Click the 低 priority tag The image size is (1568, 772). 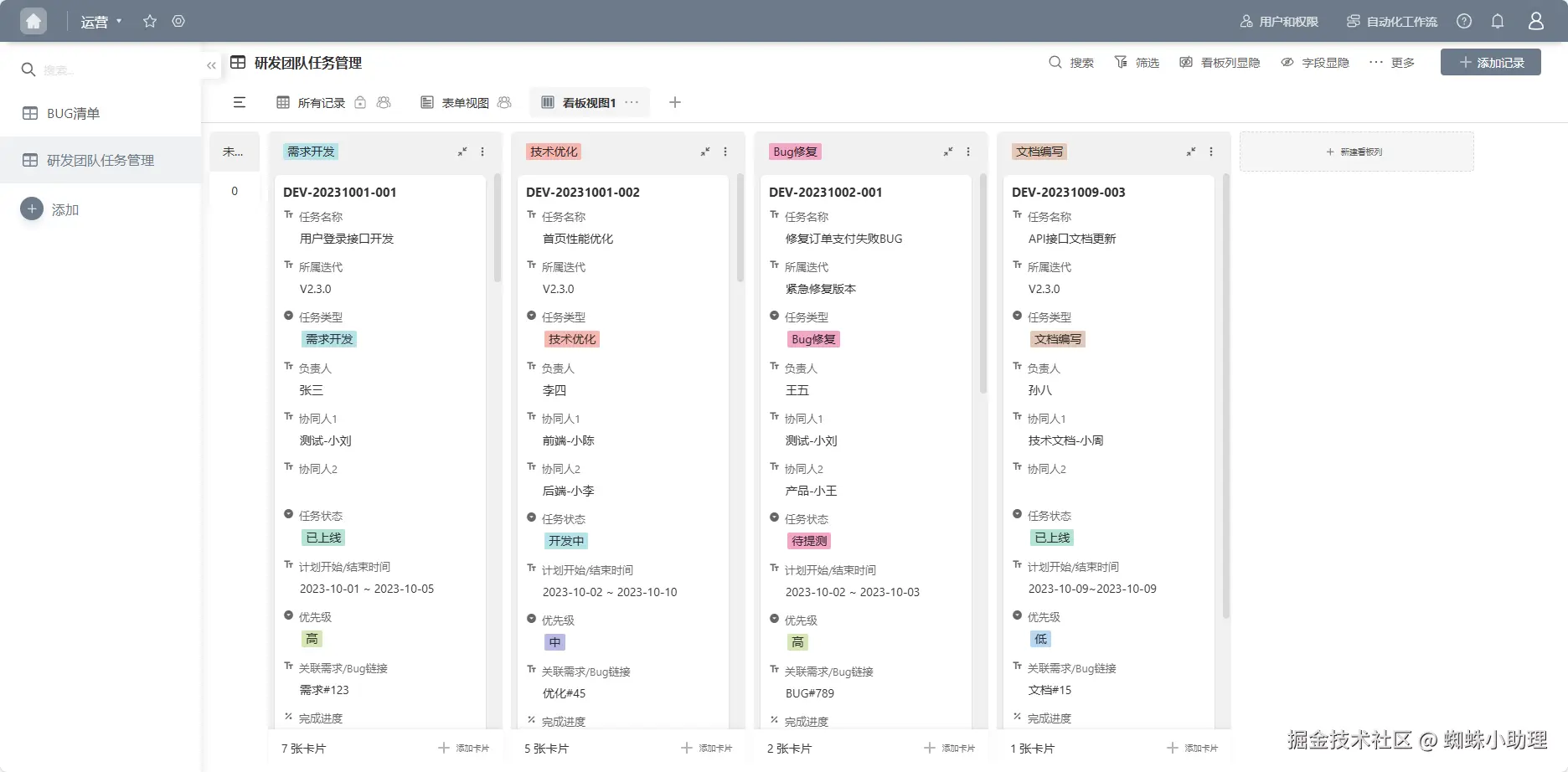[1040, 639]
